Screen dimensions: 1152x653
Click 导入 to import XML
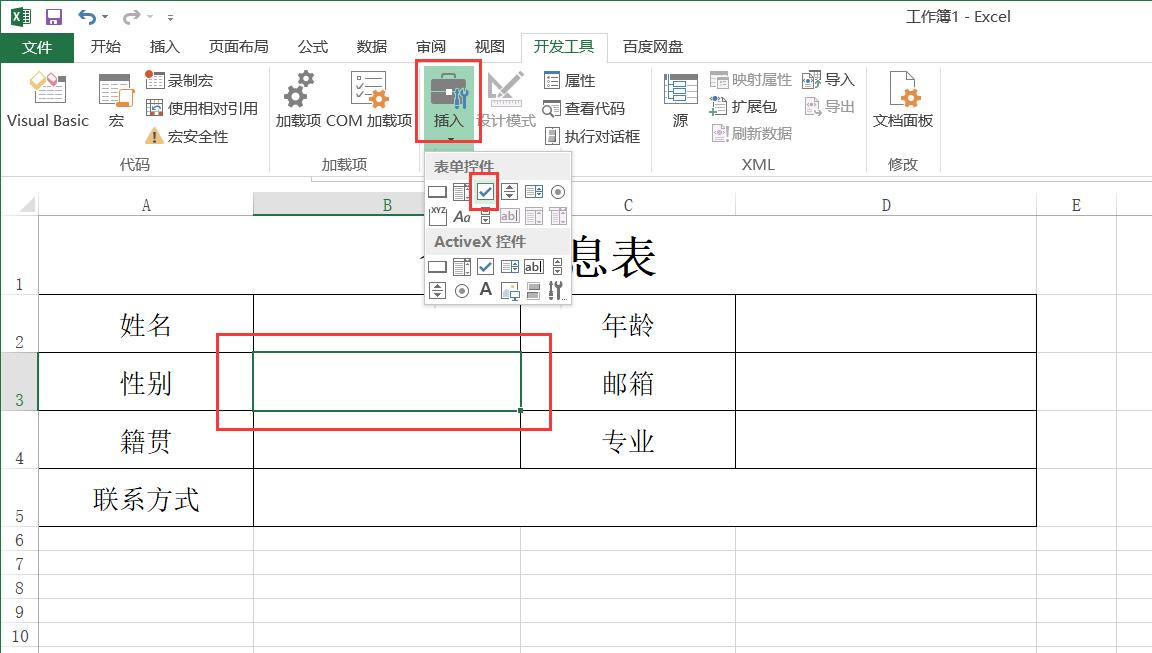pos(828,79)
